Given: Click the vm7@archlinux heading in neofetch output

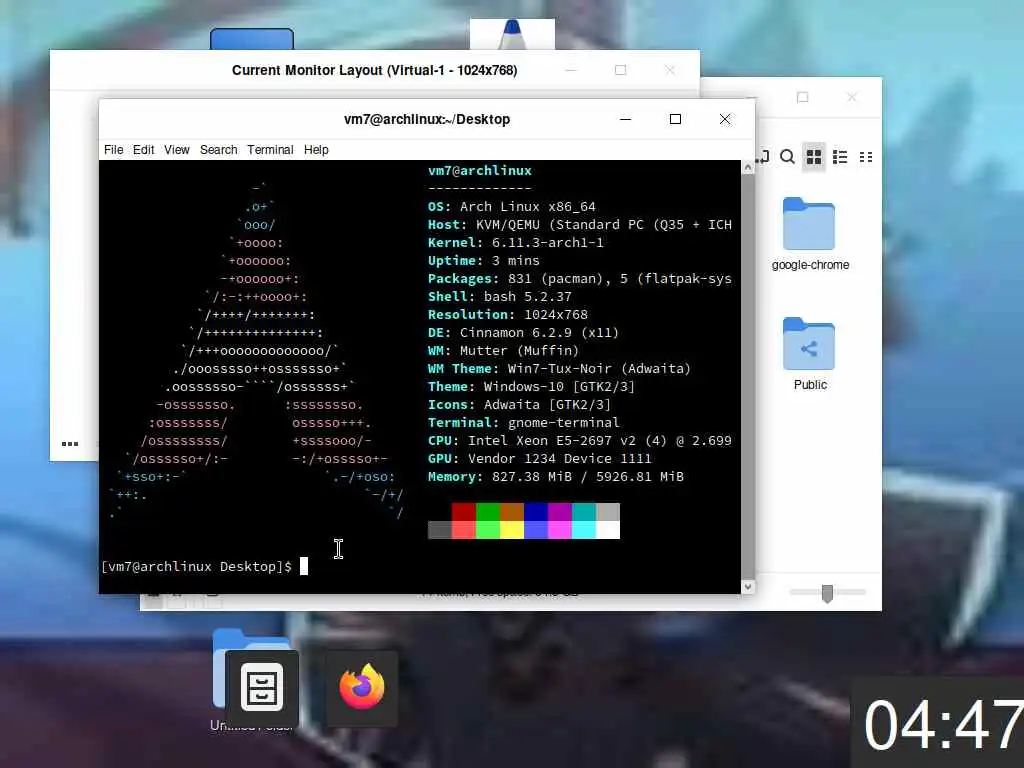Looking at the screenshot, I should [480, 170].
